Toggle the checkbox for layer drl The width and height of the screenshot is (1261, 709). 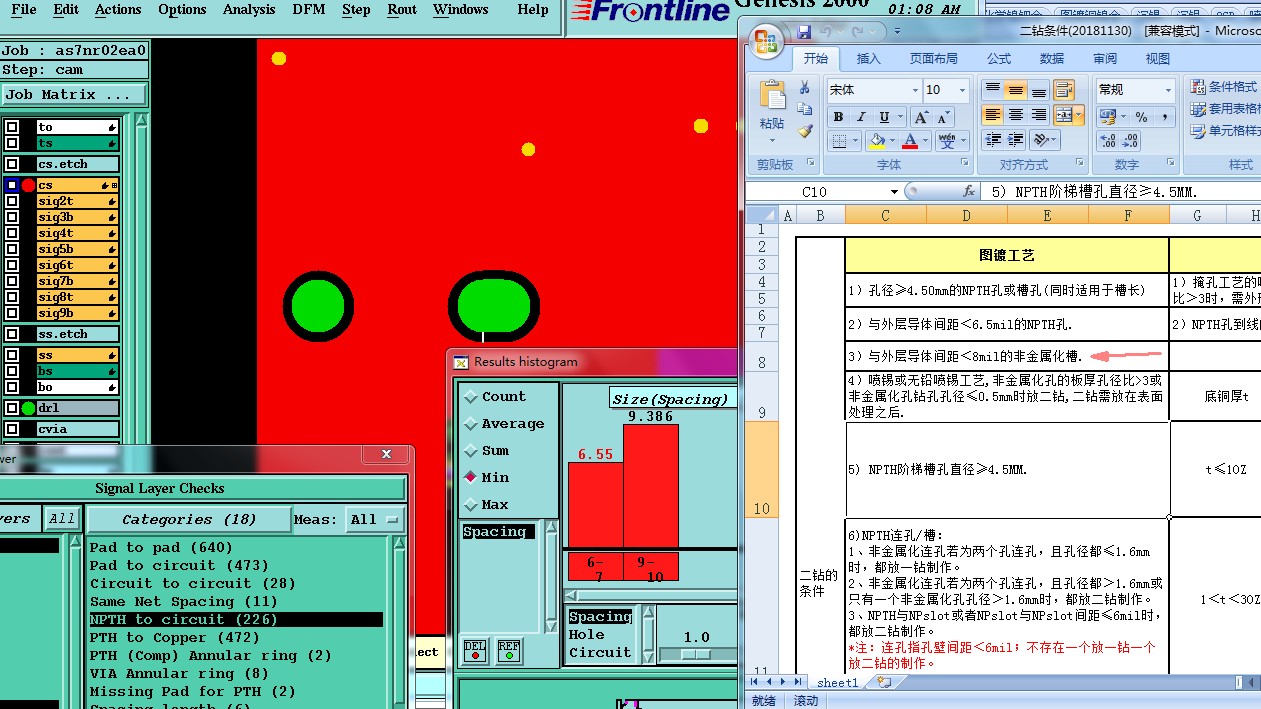point(12,408)
